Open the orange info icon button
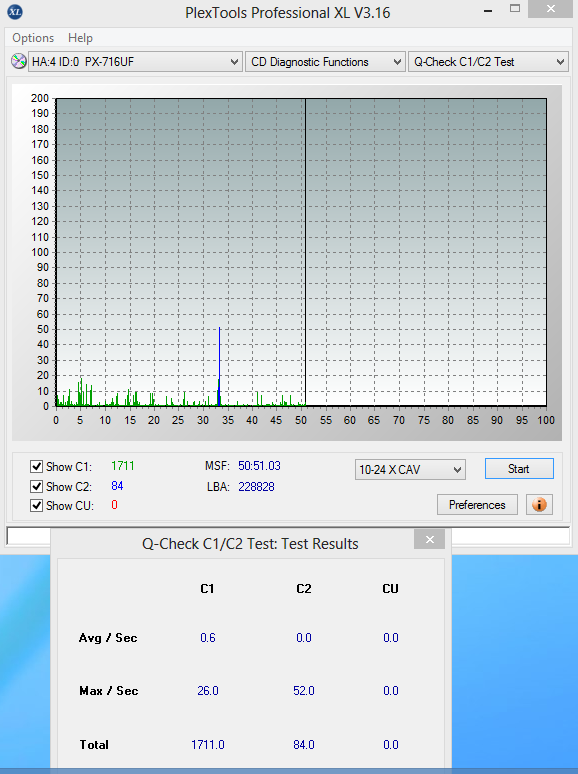The height and width of the screenshot is (774, 578). tap(539, 504)
